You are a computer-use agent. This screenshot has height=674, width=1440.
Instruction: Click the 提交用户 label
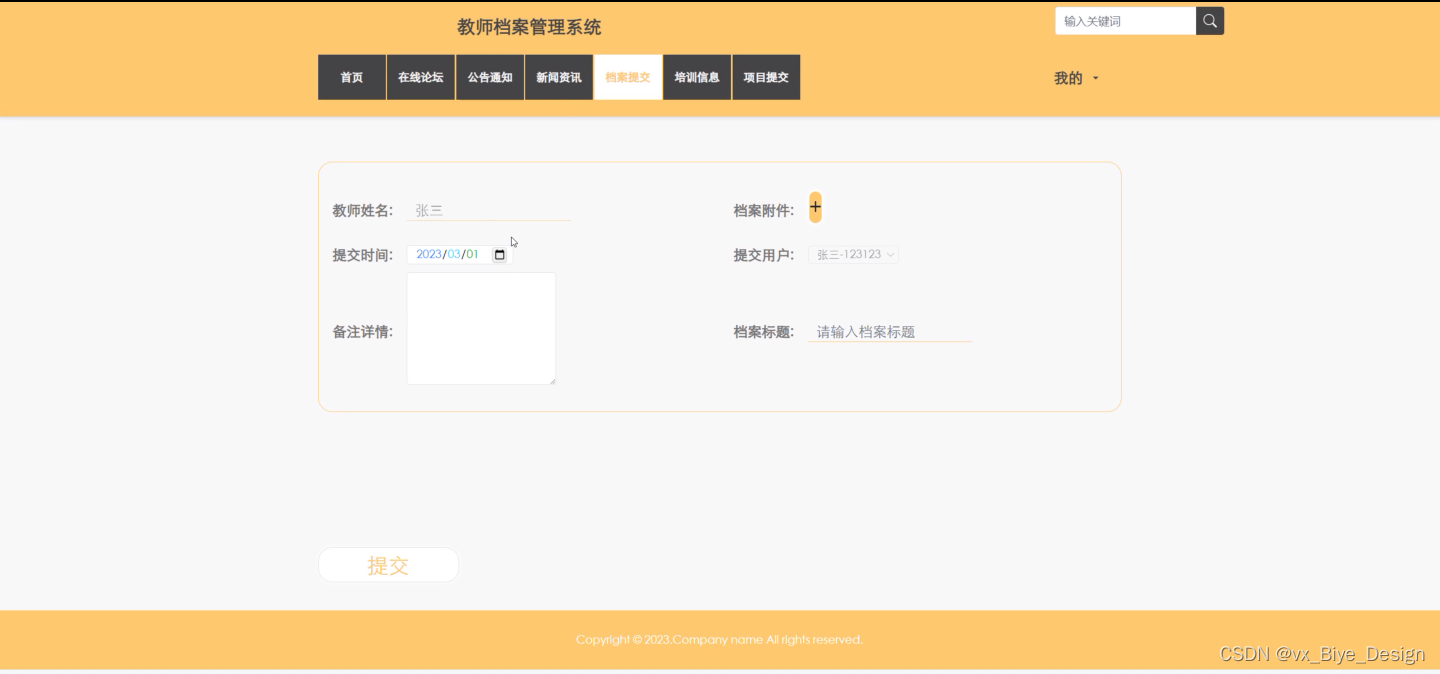pyautogui.click(x=764, y=255)
